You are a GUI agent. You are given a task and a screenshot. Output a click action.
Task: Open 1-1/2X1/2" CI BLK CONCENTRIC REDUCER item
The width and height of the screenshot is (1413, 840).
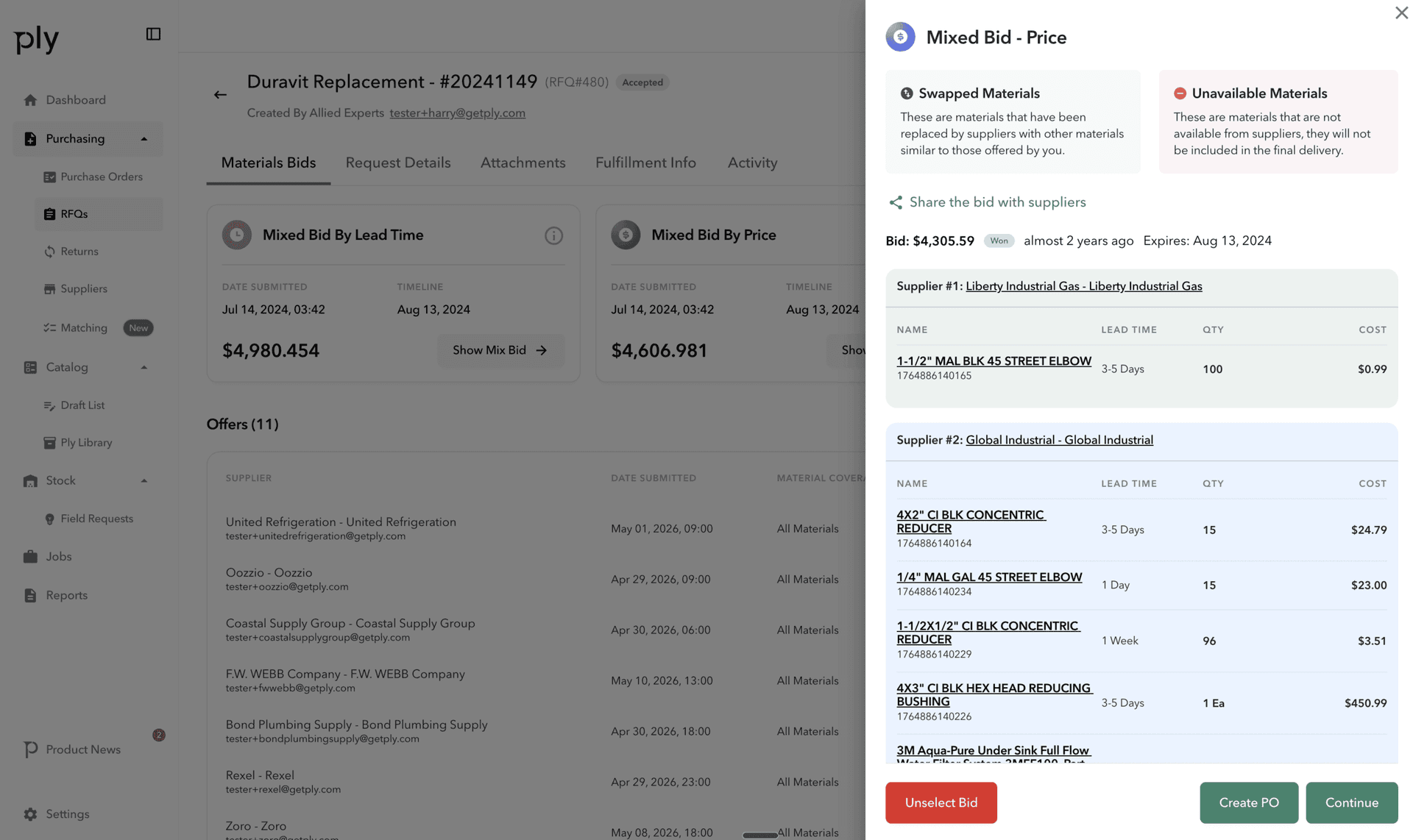point(988,633)
